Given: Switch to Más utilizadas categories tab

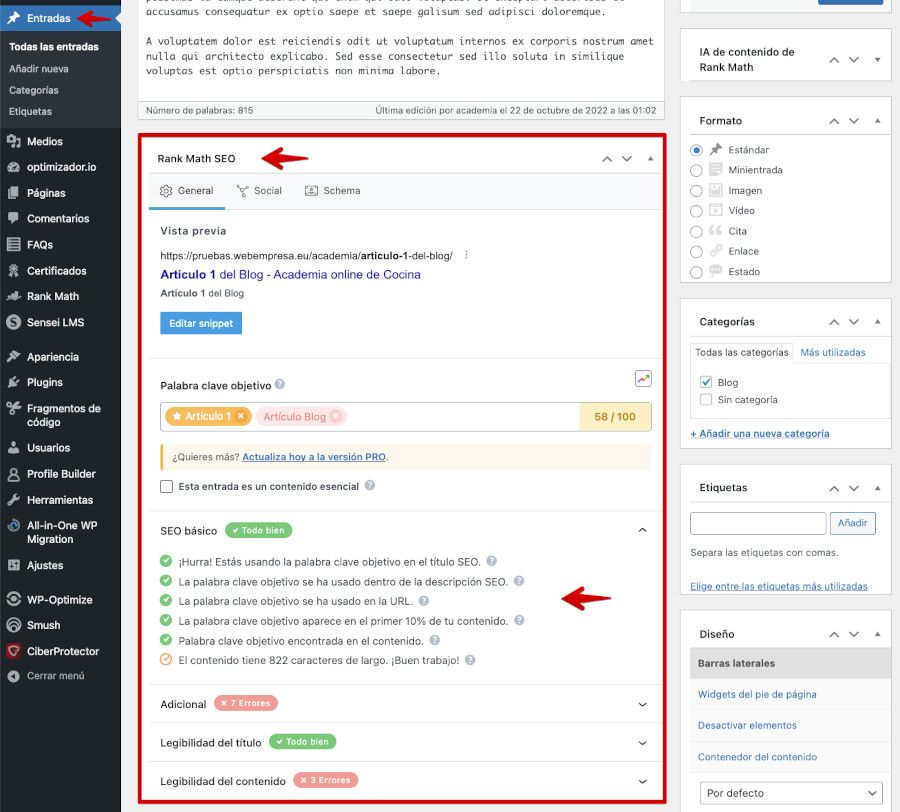Looking at the screenshot, I should [832, 352].
